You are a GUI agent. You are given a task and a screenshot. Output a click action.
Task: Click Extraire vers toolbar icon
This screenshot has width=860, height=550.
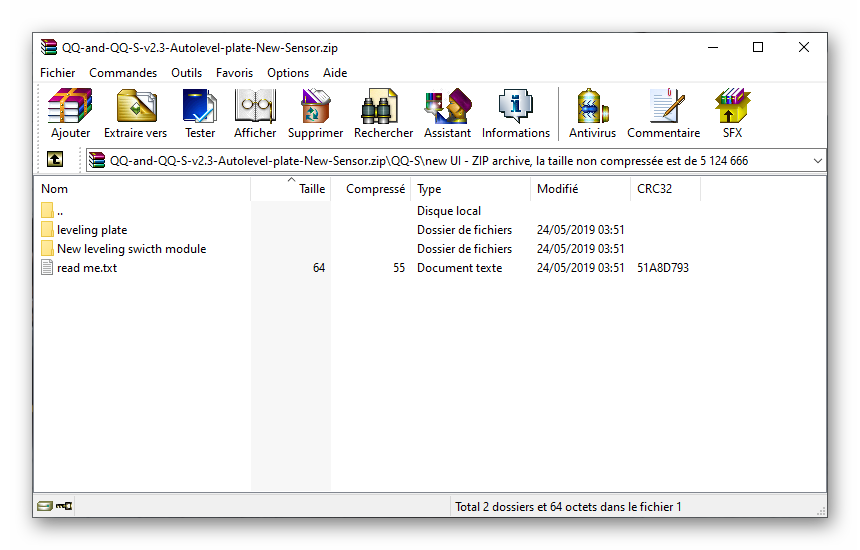135,113
